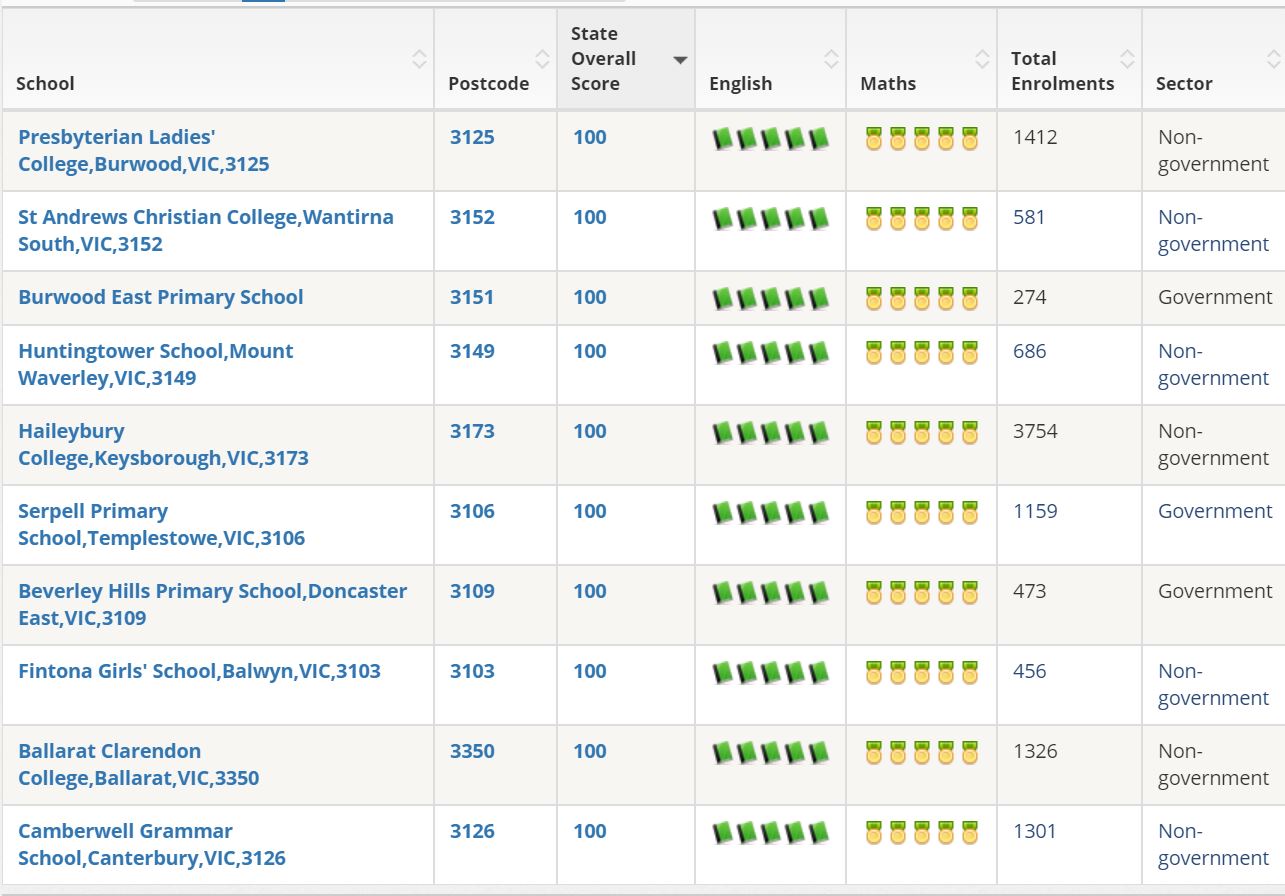Select enrolment value 456
1285x896 pixels.
(1030, 671)
